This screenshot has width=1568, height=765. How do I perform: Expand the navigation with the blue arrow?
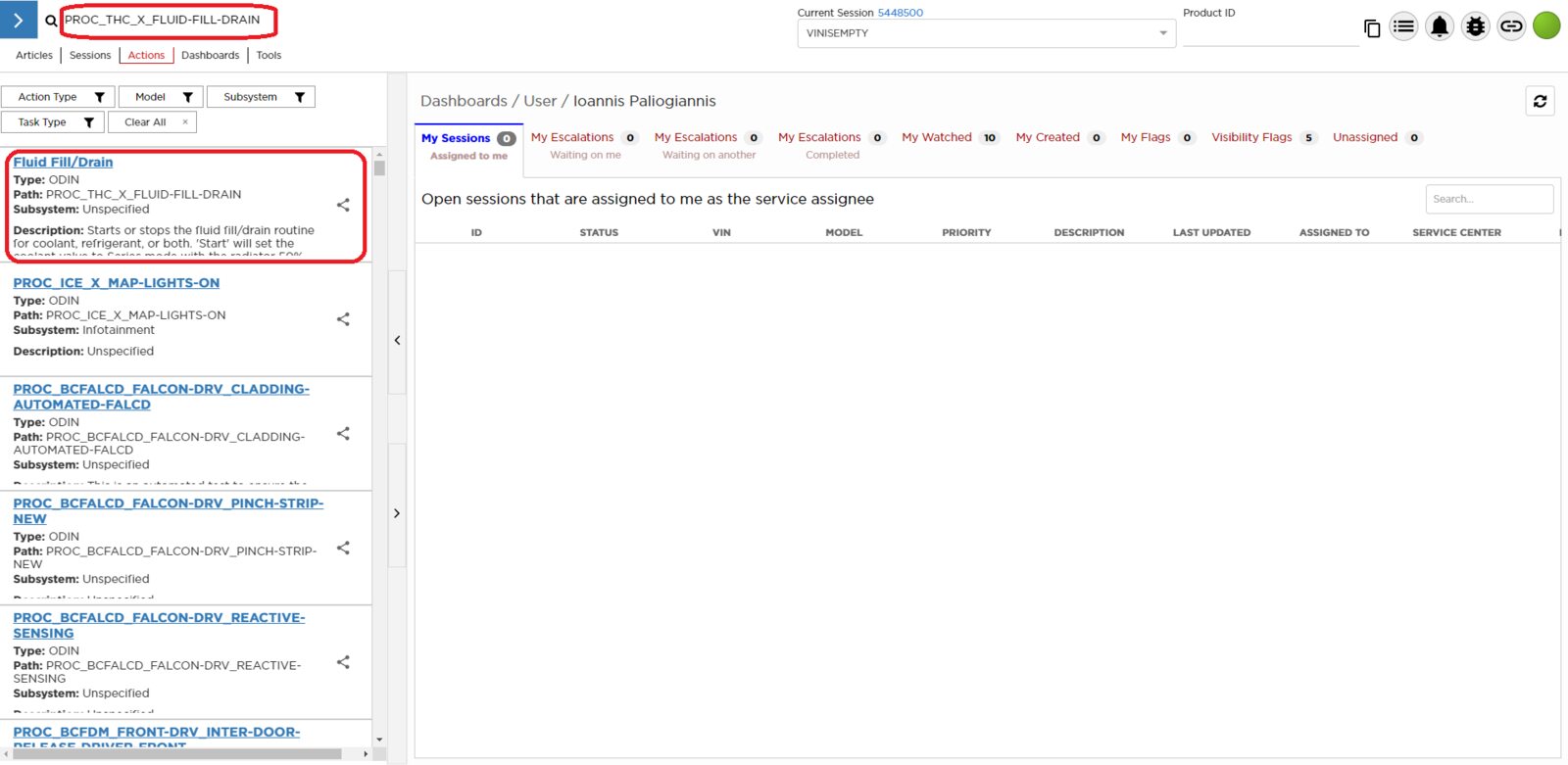tap(19, 20)
